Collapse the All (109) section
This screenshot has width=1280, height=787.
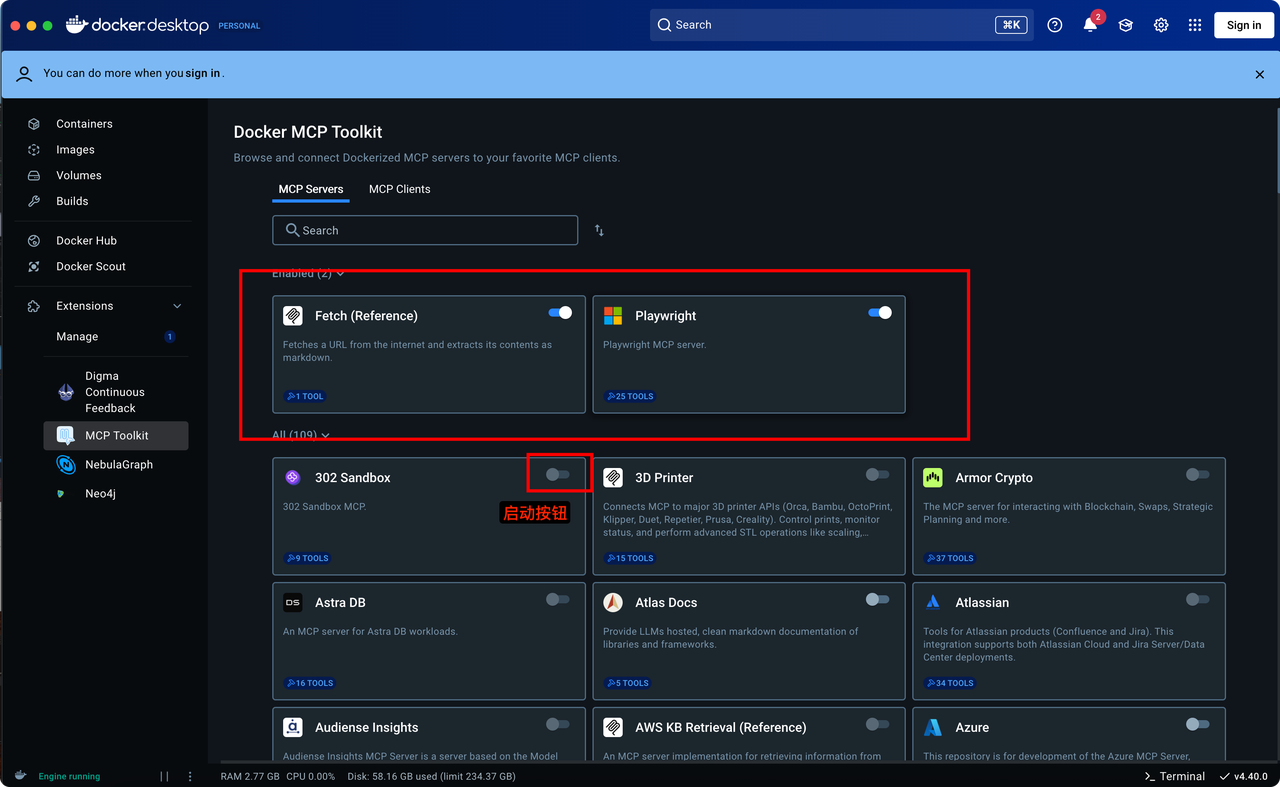pos(301,436)
